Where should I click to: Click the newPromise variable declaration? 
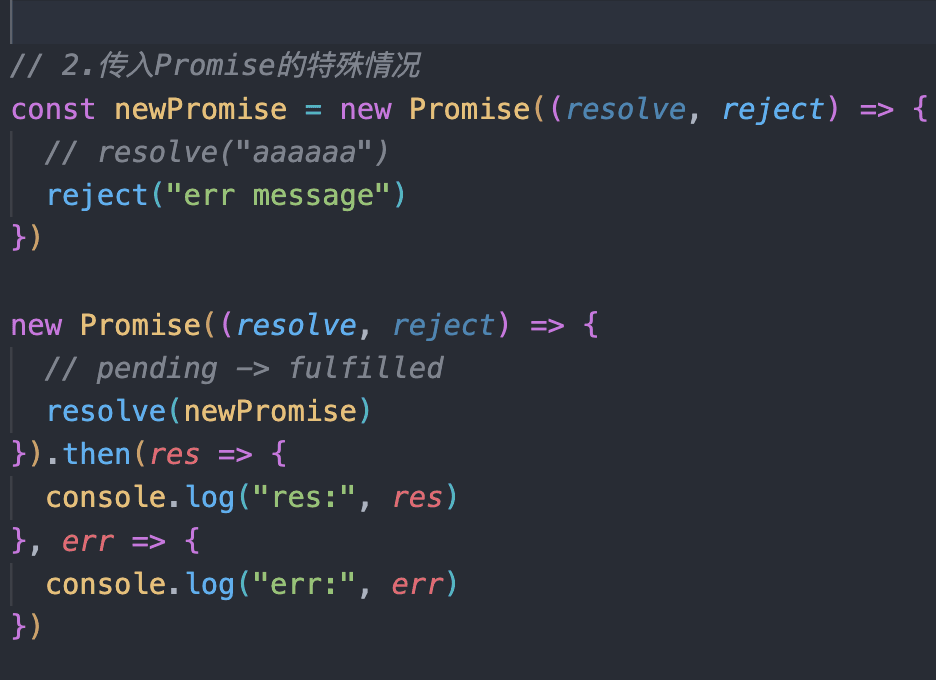(201, 109)
